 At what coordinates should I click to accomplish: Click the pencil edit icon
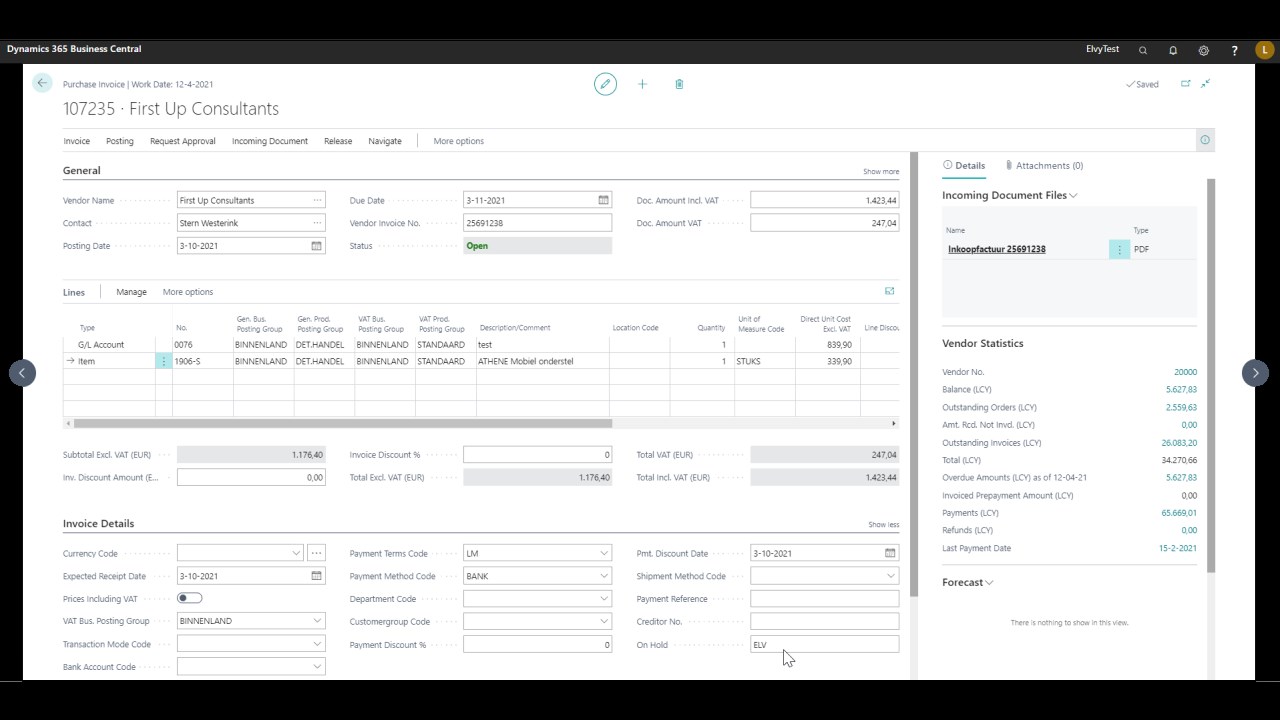(605, 84)
